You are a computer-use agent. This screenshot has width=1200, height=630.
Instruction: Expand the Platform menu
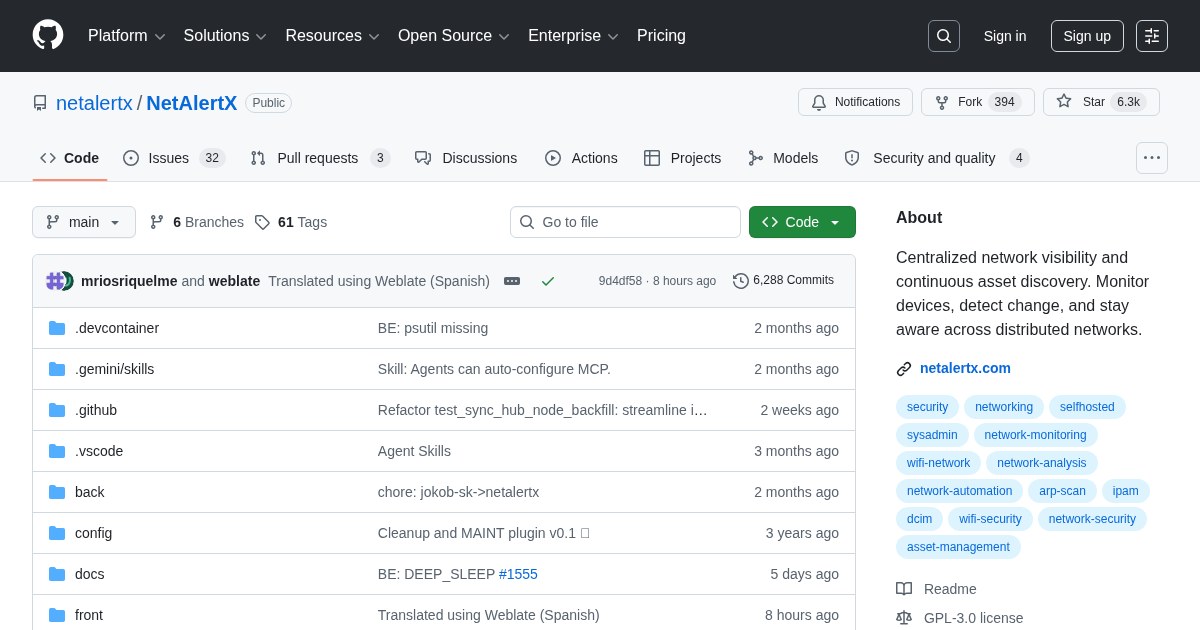[x=127, y=36]
